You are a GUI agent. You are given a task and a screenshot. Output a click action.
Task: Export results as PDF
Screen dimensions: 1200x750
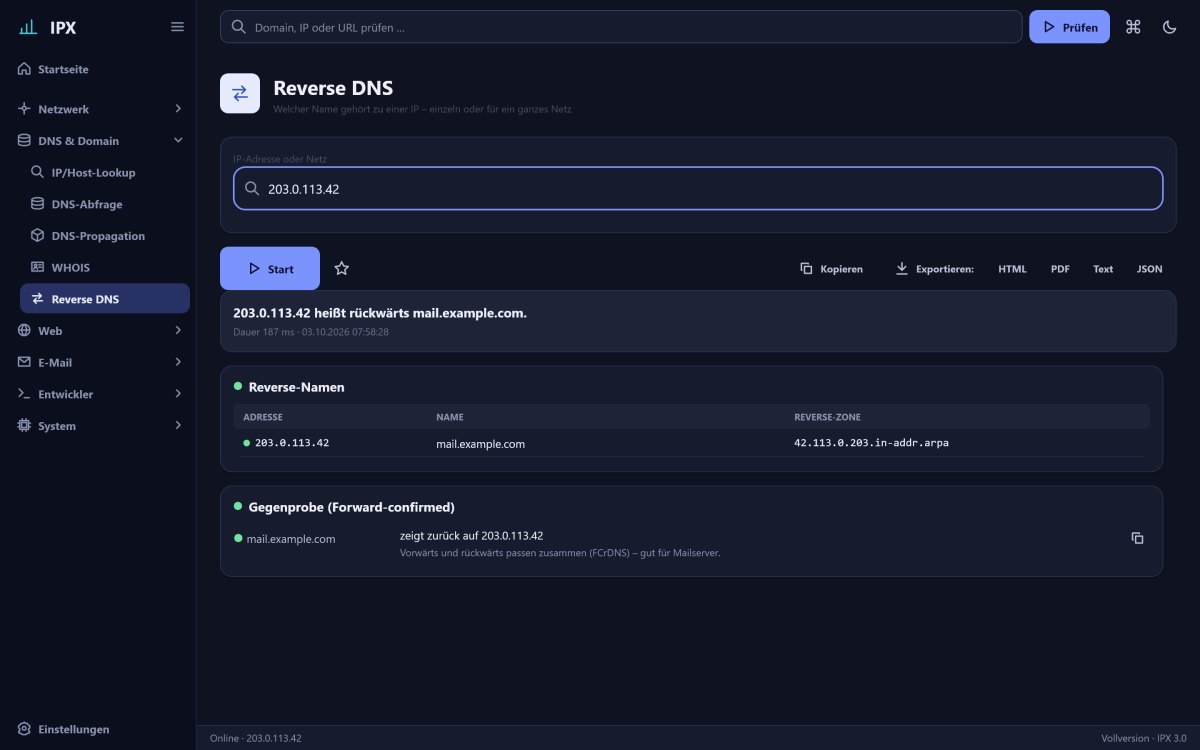1060,269
